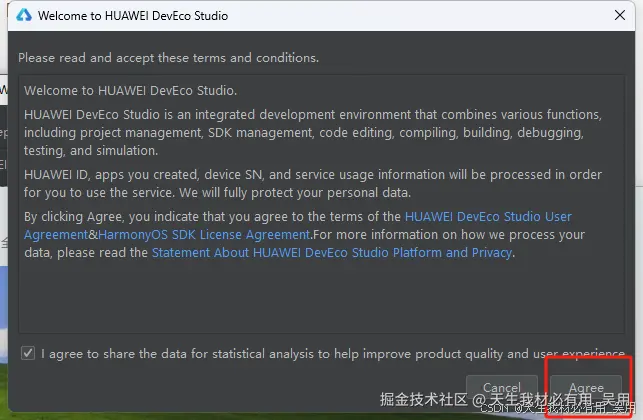
Task: Click the dialog title 'Welcome to HUAWEI DevEco Studio'
Action: coord(133,16)
